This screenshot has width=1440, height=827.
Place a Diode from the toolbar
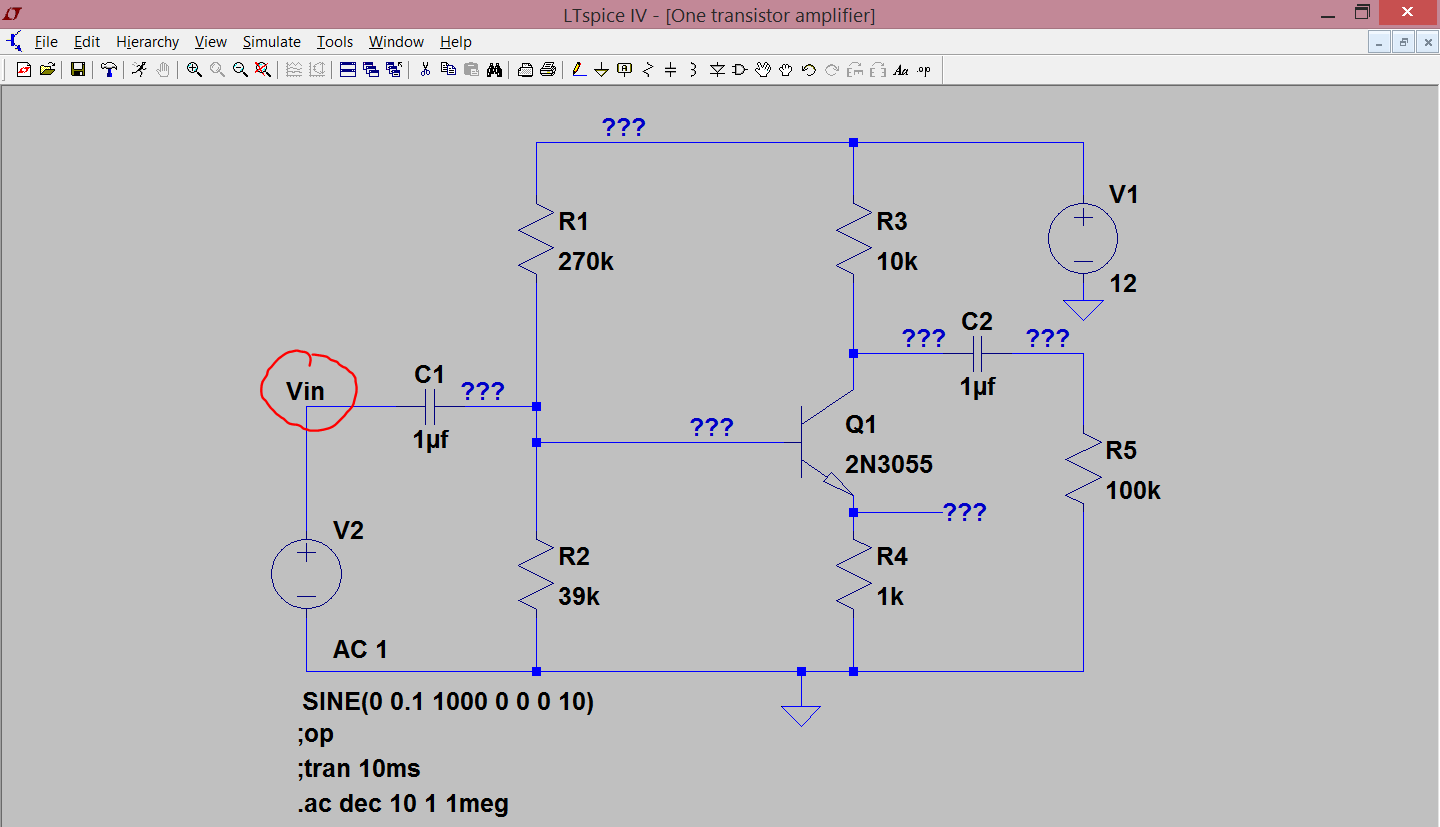(x=717, y=70)
